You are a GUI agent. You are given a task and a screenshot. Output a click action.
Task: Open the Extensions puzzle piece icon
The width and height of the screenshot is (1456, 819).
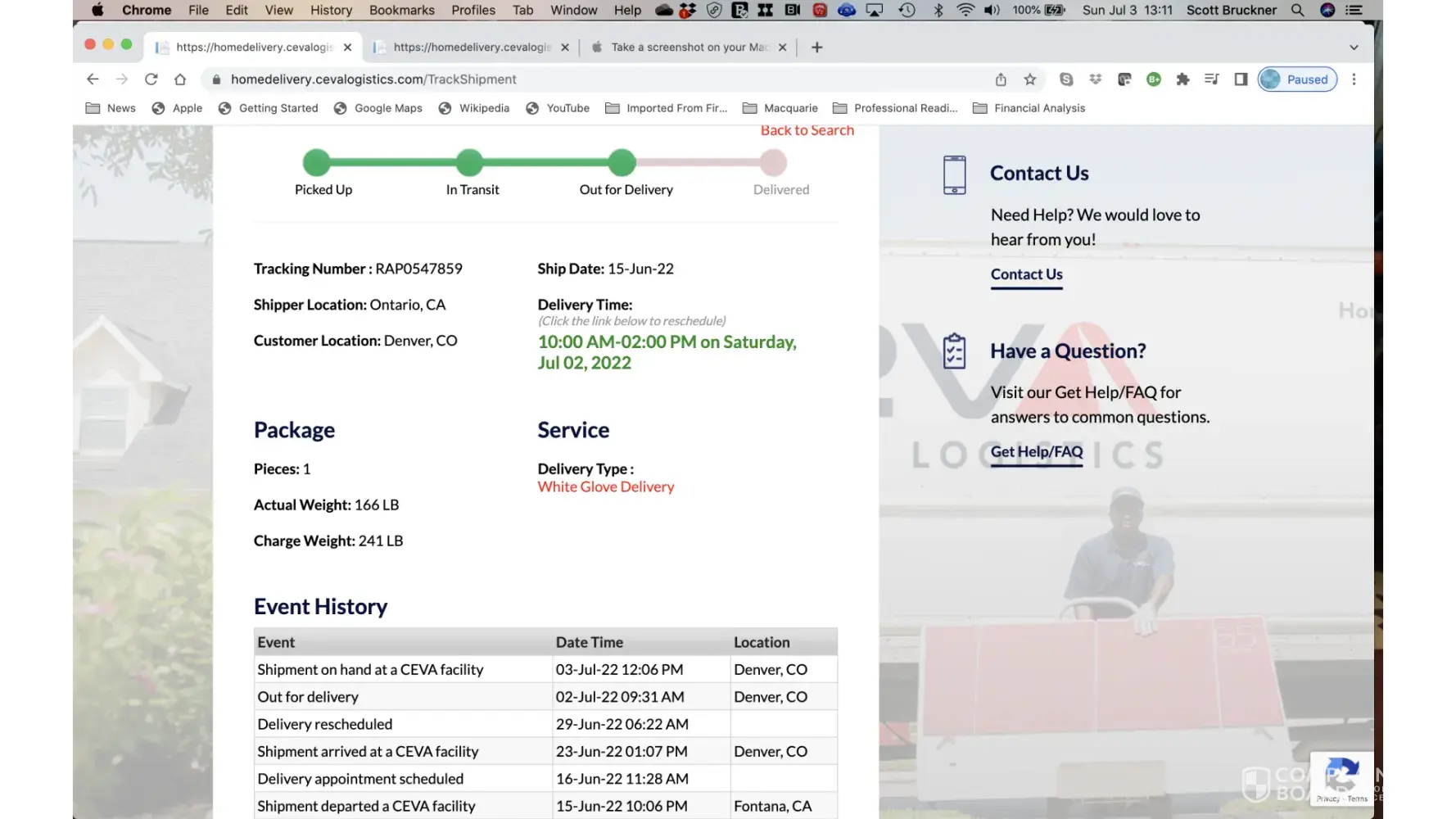pyautogui.click(x=1182, y=79)
